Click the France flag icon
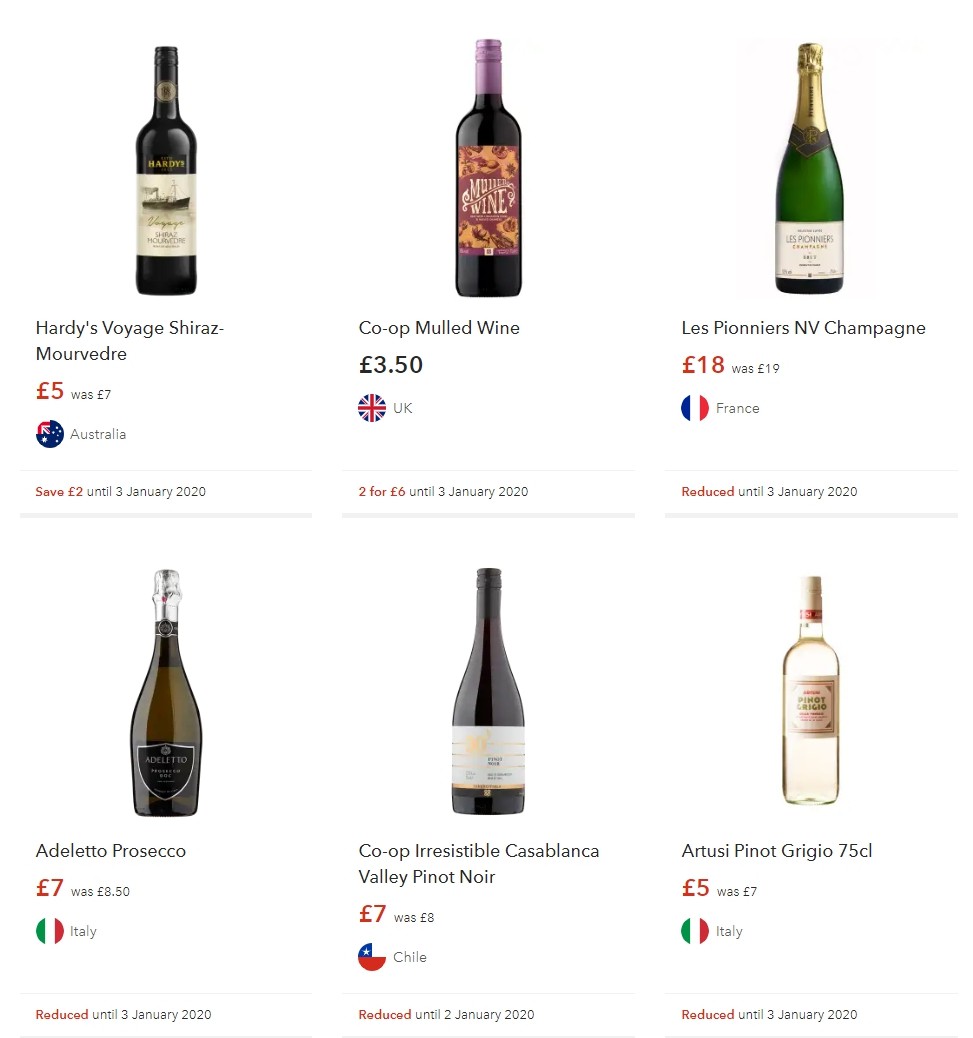Screen dimensions: 973x1038 point(695,408)
